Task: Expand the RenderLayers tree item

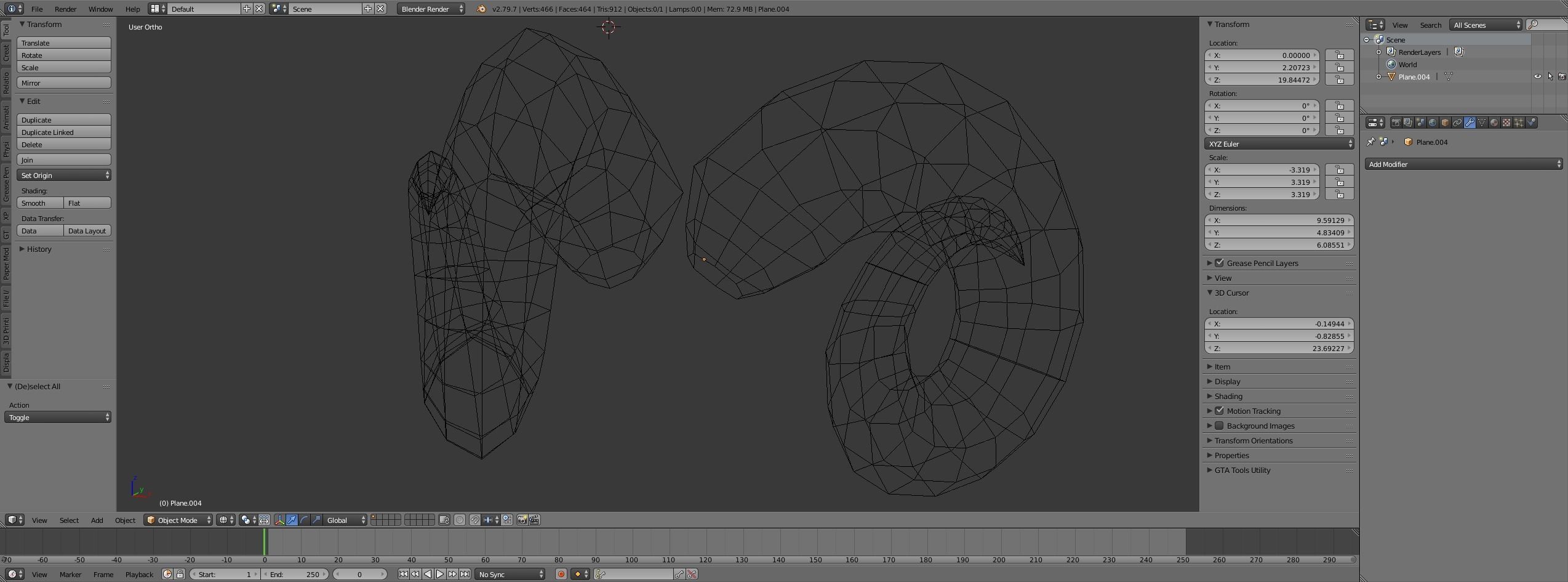Action: (x=1379, y=52)
